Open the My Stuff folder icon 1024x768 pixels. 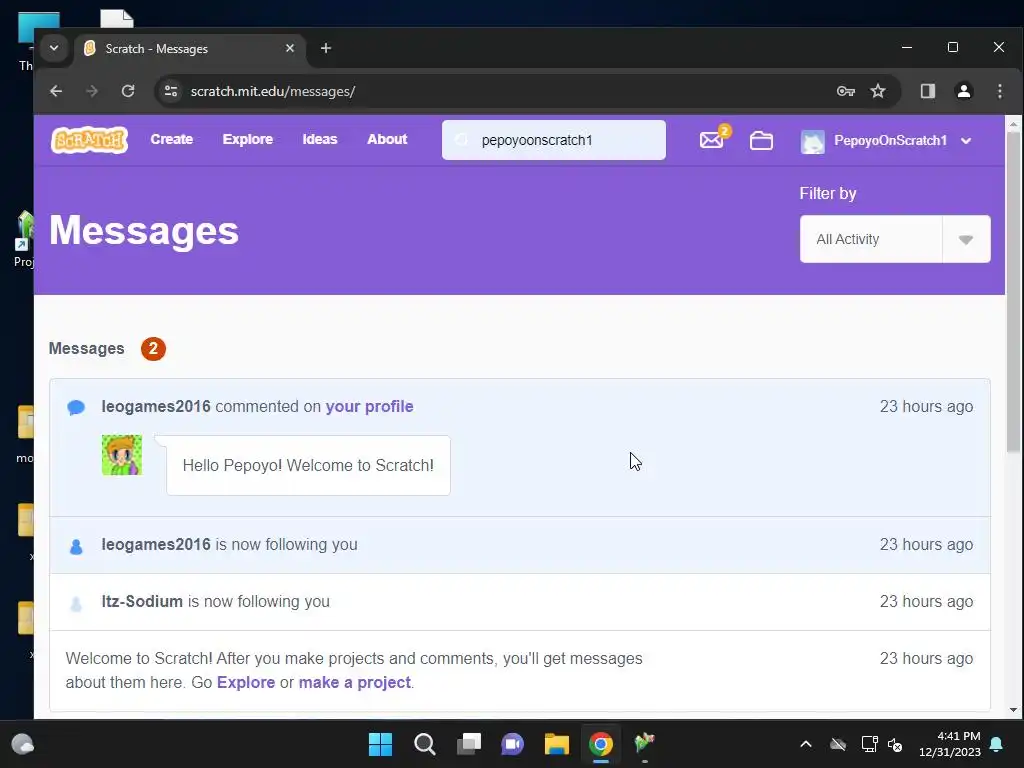click(x=761, y=140)
